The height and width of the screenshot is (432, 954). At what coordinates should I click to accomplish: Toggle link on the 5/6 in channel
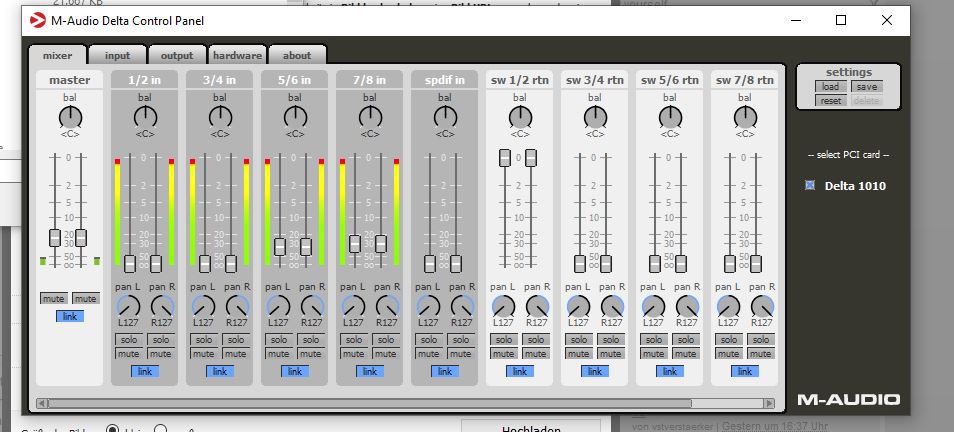[x=294, y=371]
